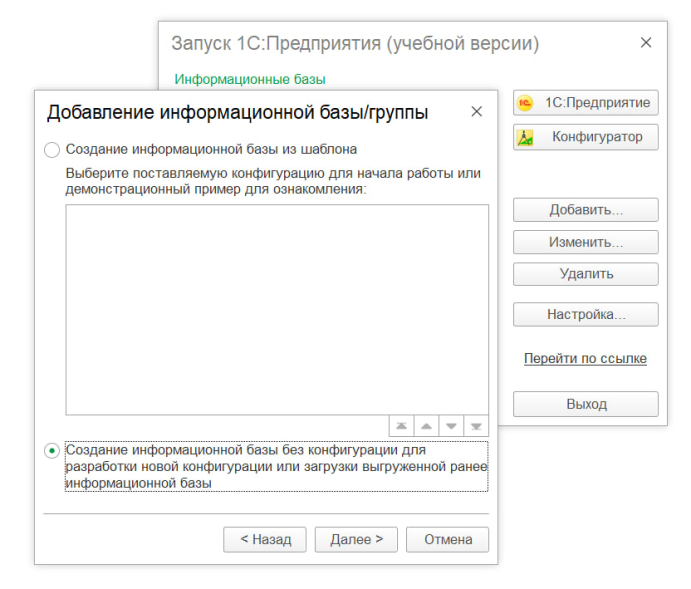This screenshot has height=589, width=691.
Task: Launch '1С:Предприятие' button text
Action: click(598, 103)
